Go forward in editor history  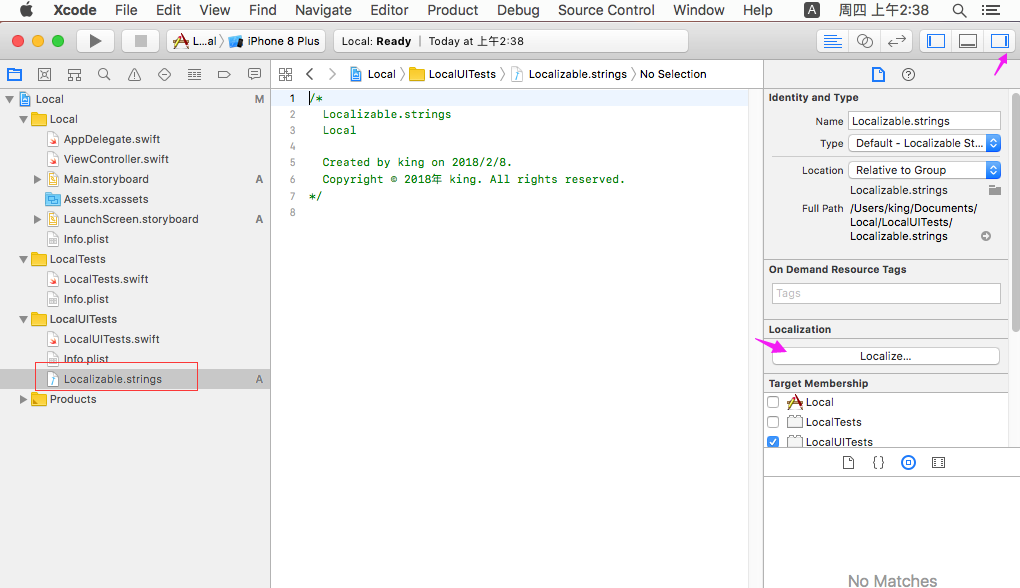[332, 74]
